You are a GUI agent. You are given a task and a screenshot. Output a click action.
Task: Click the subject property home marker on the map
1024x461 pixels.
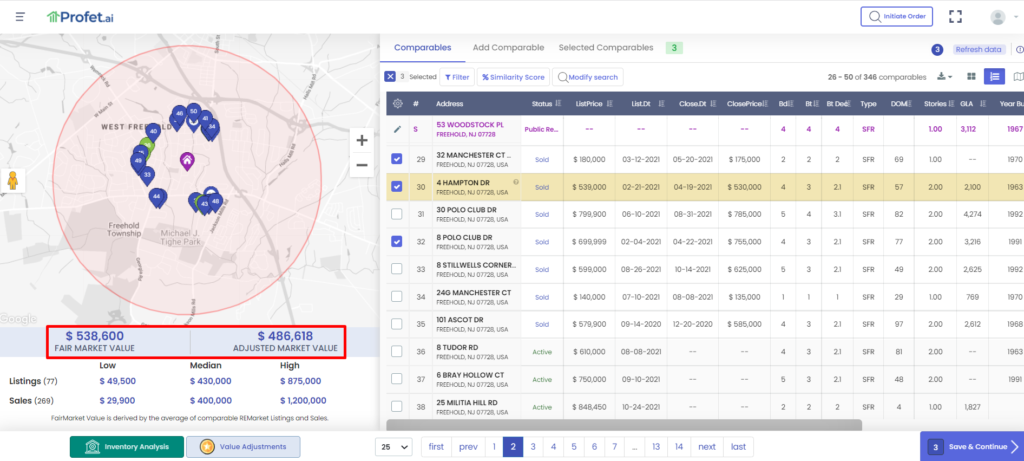187,161
